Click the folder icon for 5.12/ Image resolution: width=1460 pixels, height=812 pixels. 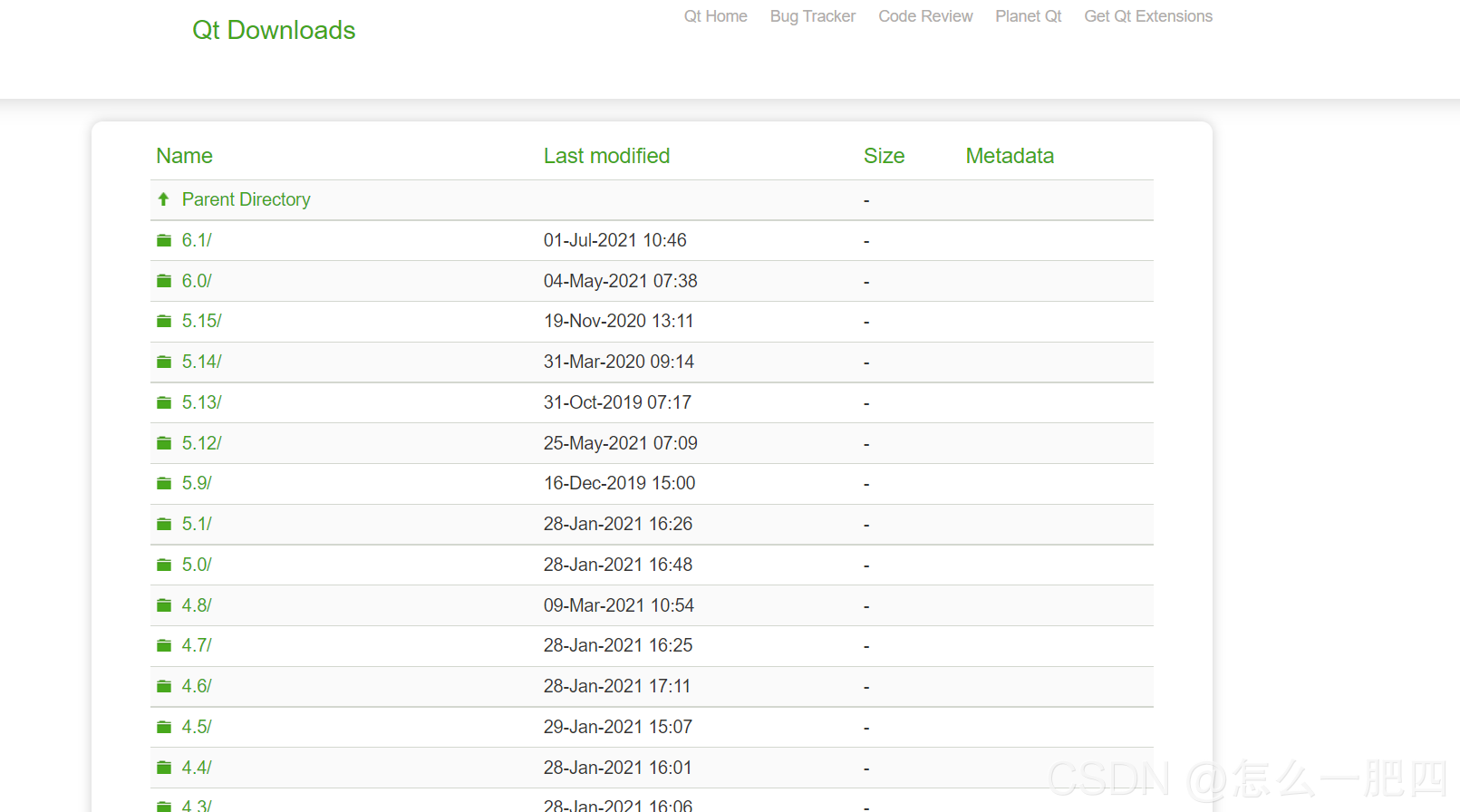164,443
